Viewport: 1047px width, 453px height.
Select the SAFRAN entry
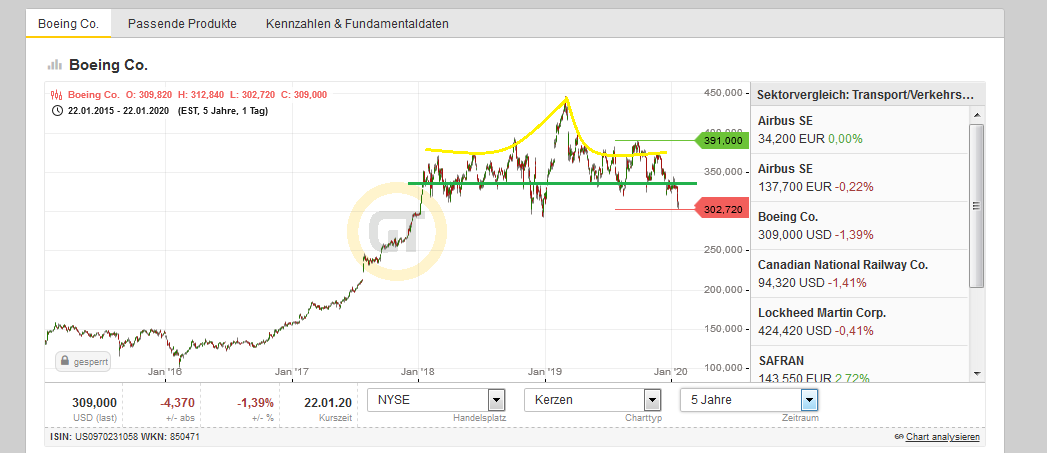[860, 364]
